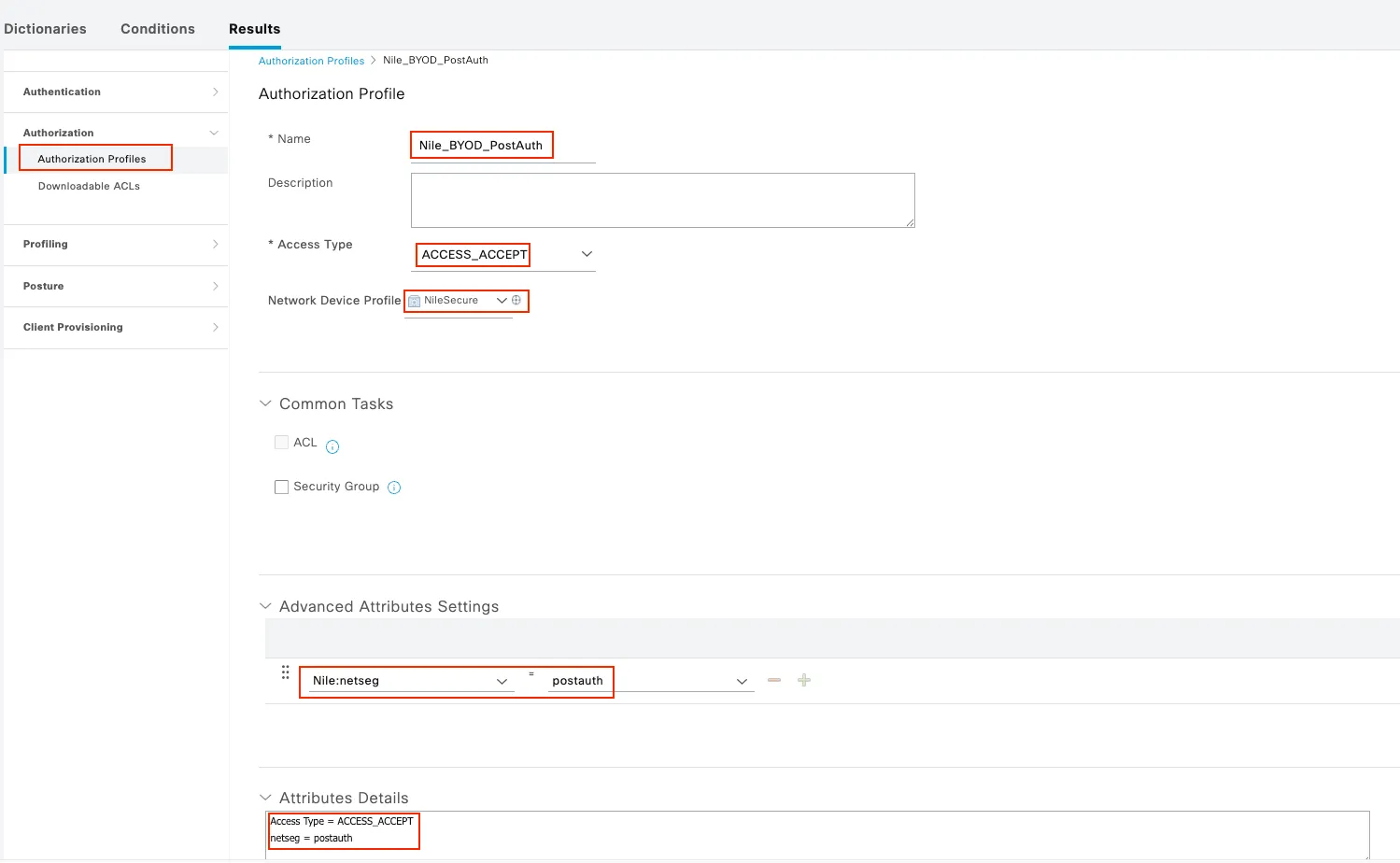Tick the ACL checkbox
Viewport: 1400px width, 863px height.
281,443
